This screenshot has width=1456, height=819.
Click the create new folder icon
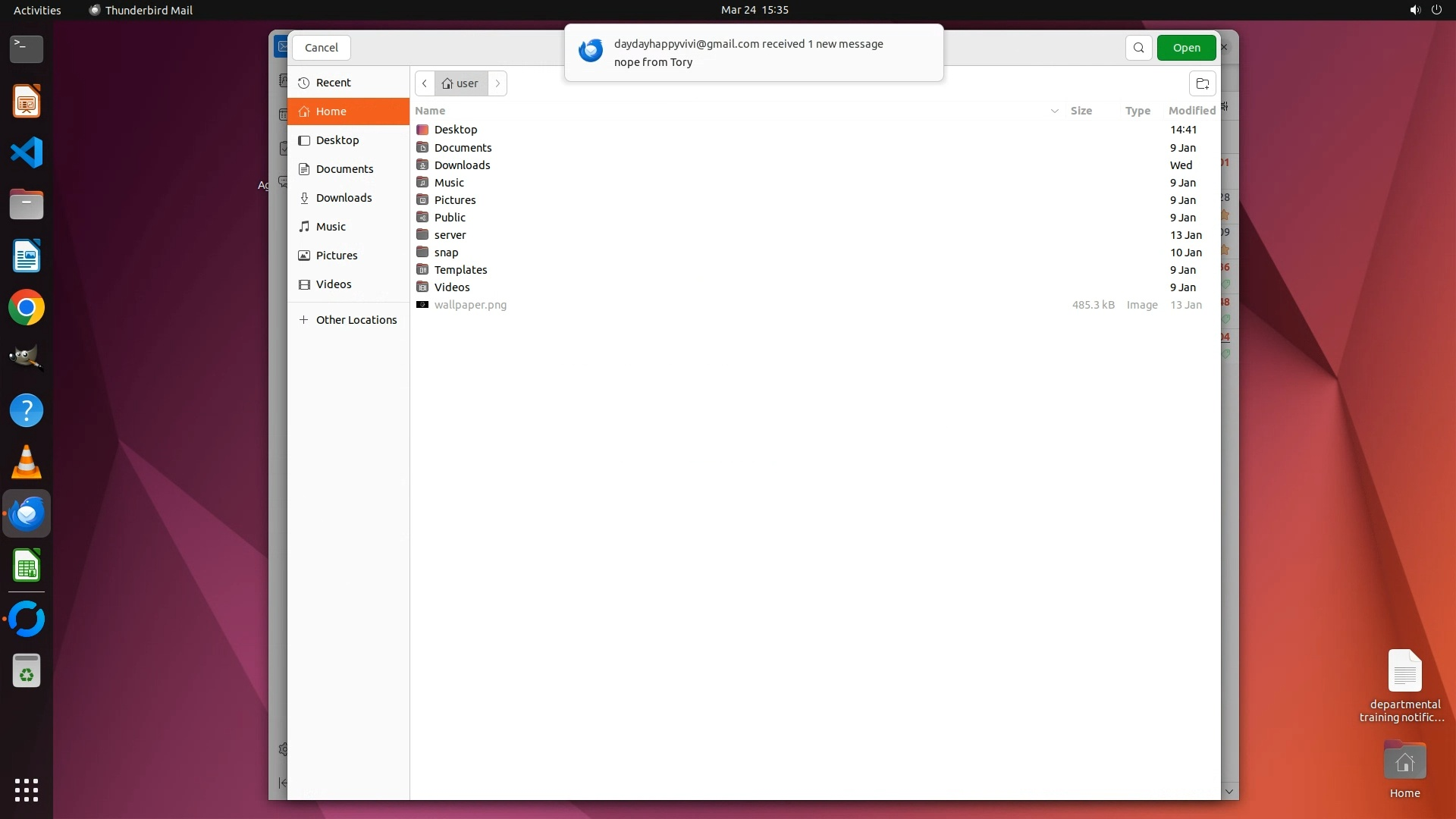[1202, 83]
